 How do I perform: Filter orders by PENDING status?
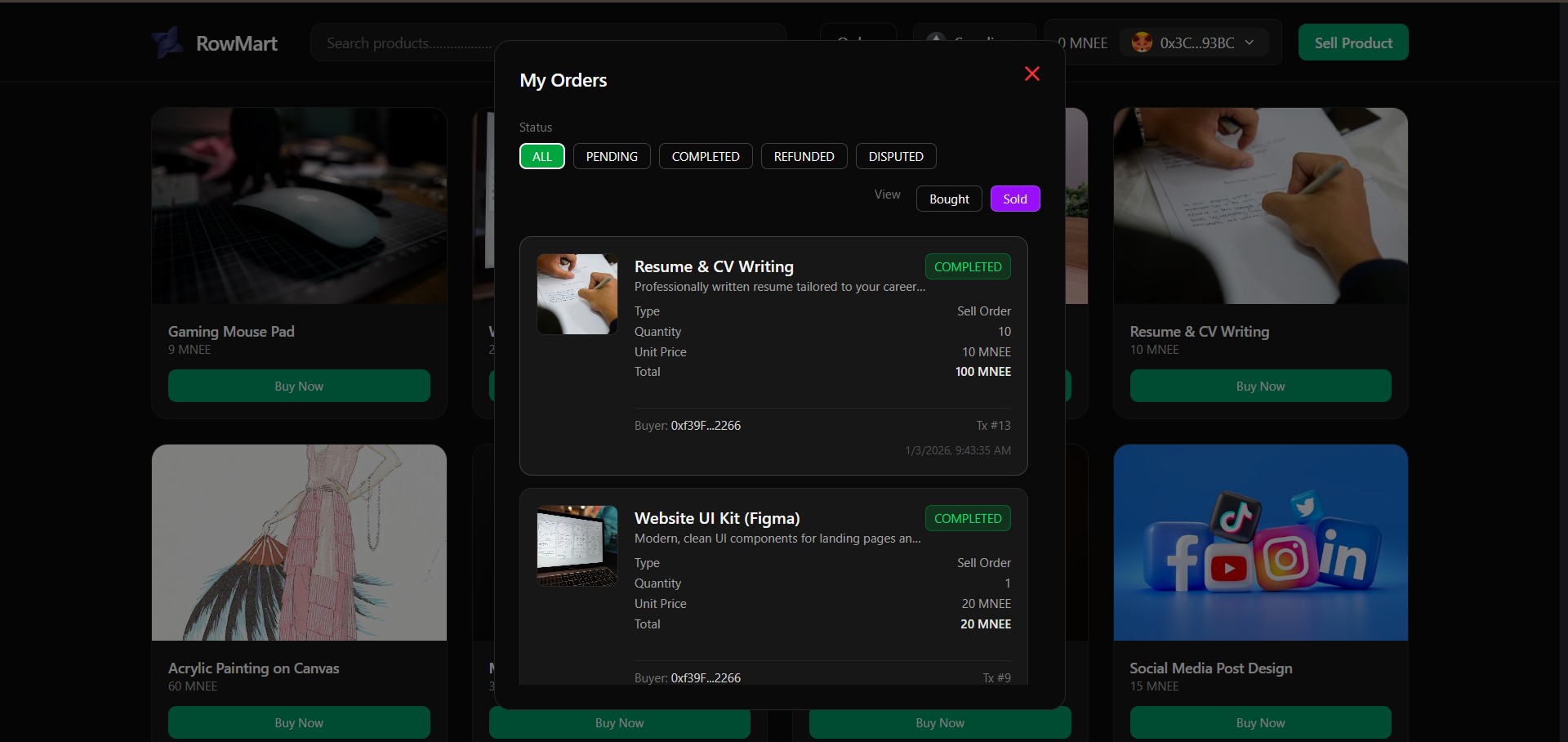pos(612,156)
